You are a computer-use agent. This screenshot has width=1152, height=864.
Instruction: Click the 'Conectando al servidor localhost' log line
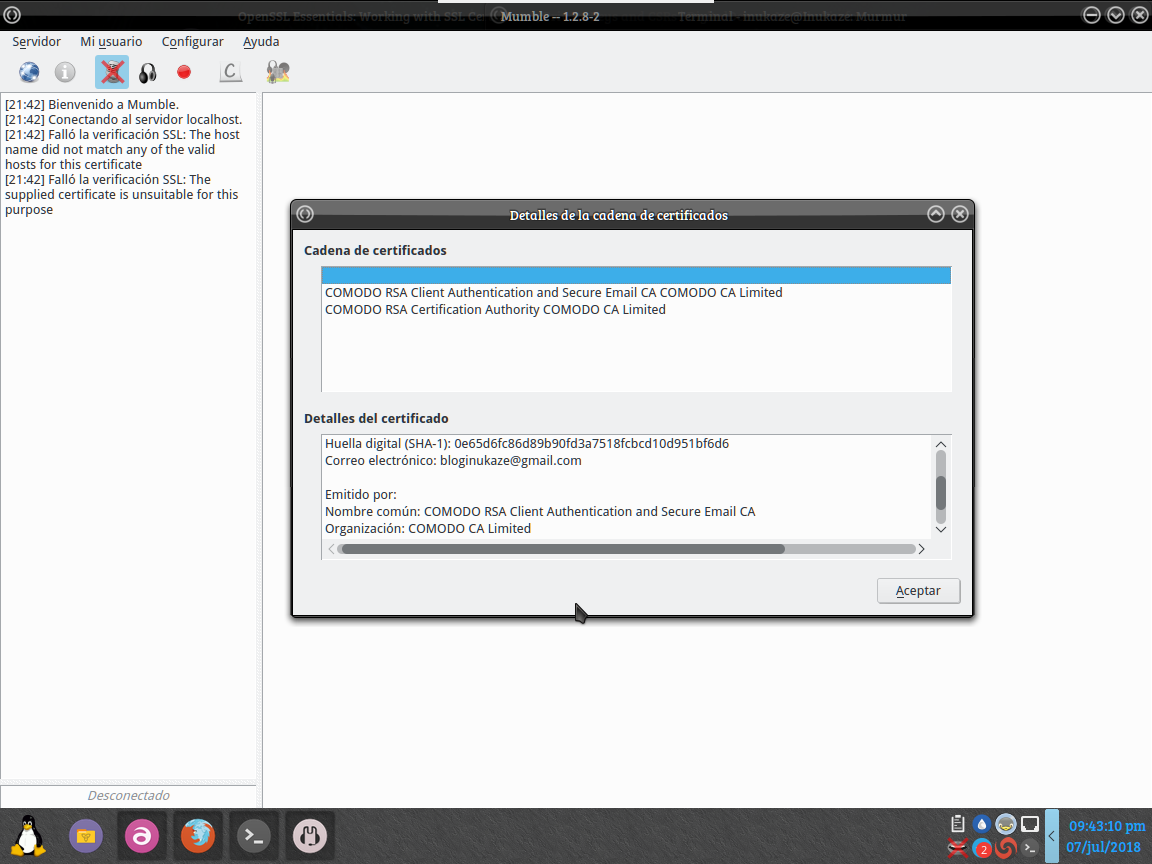123,119
